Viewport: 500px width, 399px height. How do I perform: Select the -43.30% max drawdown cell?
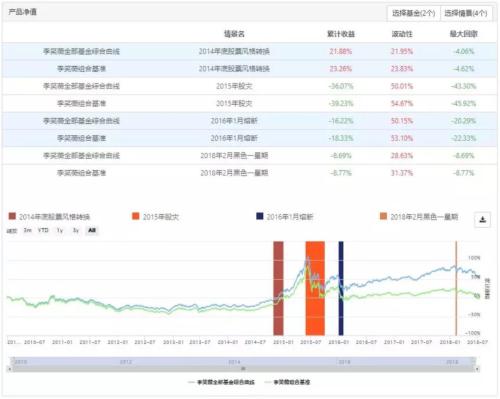(464, 86)
